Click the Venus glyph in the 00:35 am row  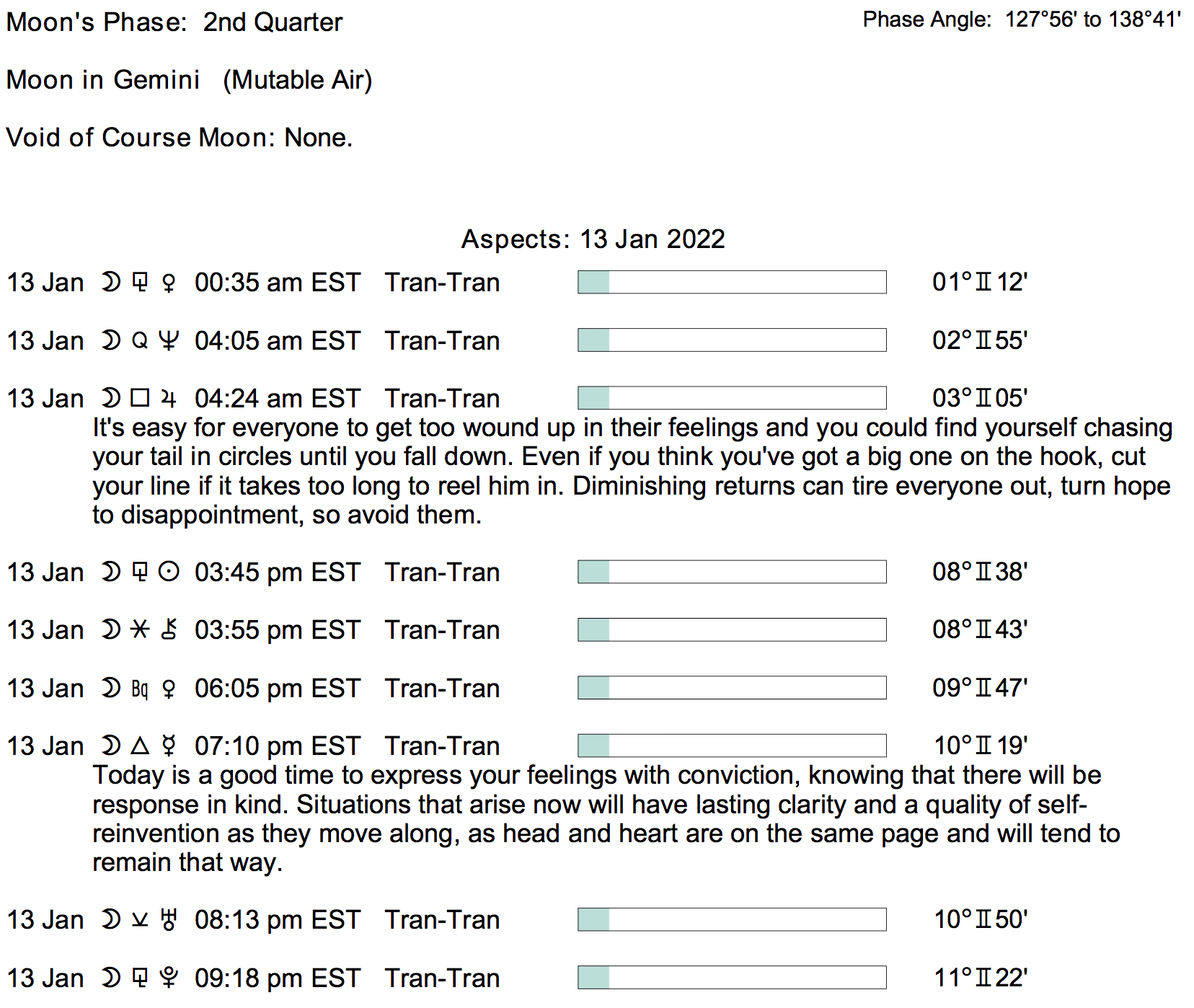(x=169, y=283)
